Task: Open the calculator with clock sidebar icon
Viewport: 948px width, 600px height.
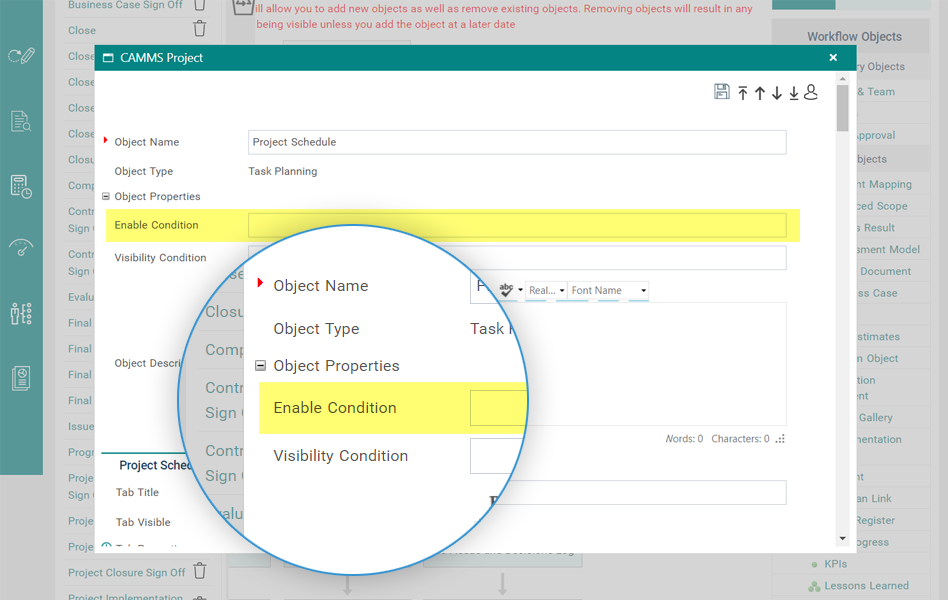Action: (x=21, y=186)
